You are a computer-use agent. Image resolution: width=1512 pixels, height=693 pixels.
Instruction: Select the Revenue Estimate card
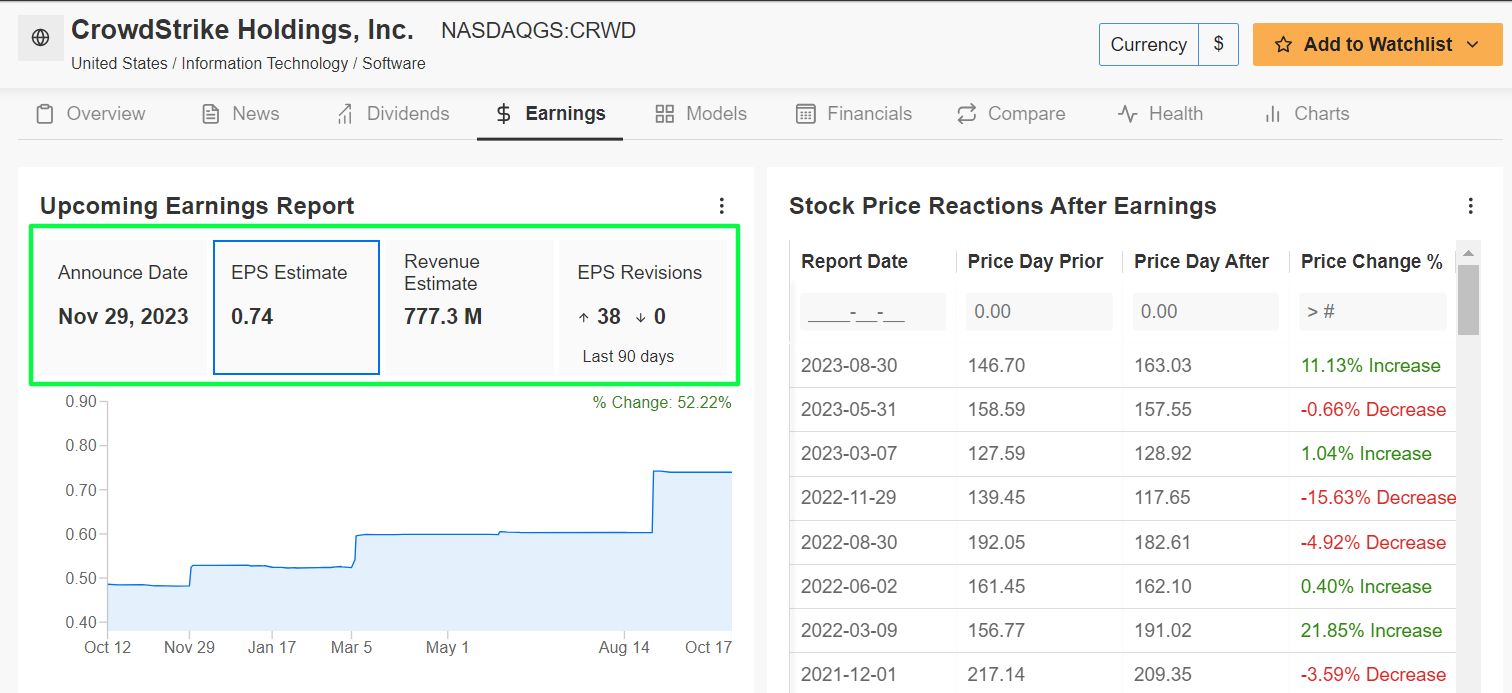click(x=469, y=307)
